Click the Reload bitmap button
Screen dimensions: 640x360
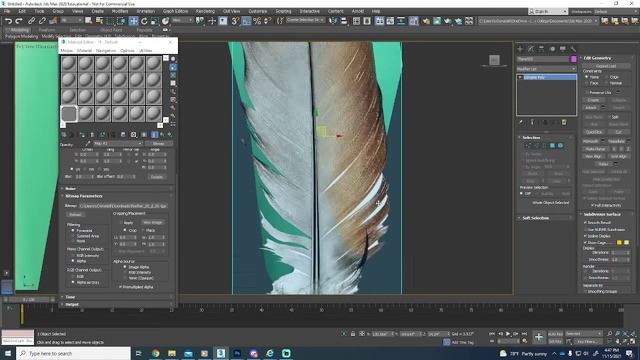pyautogui.click(x=75, y=214)
